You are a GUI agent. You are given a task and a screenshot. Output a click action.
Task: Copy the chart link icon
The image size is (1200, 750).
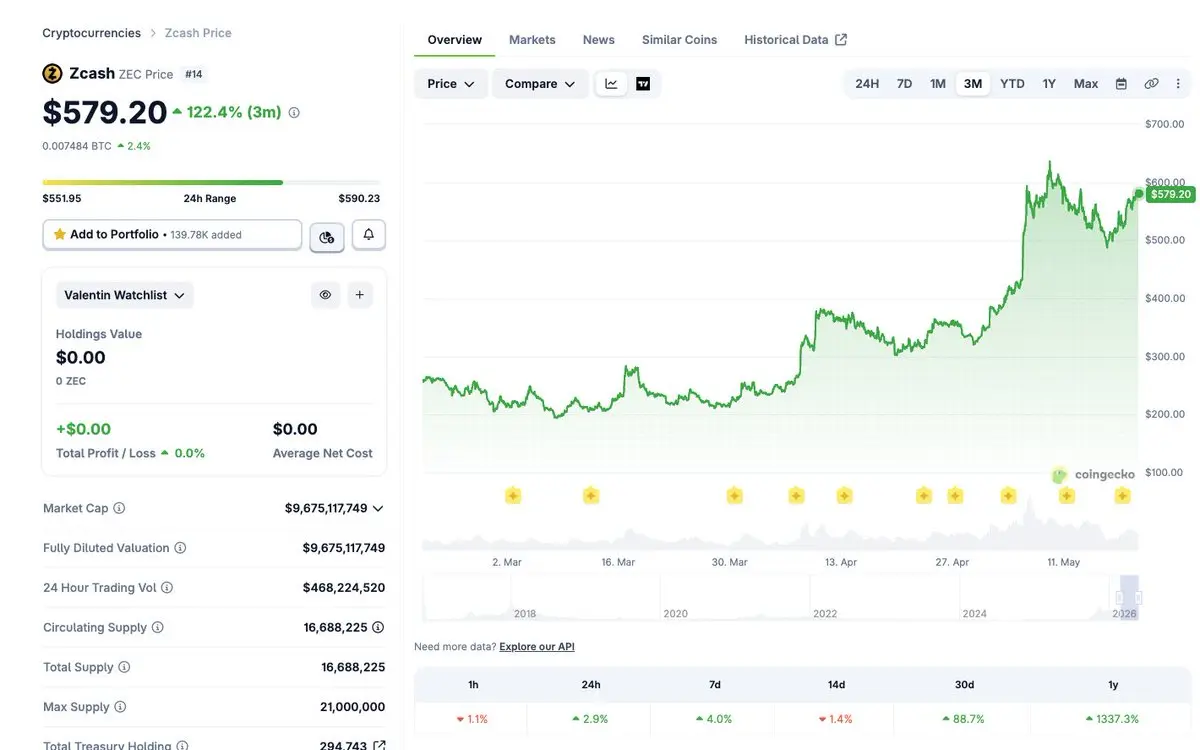pos(1151,84)
